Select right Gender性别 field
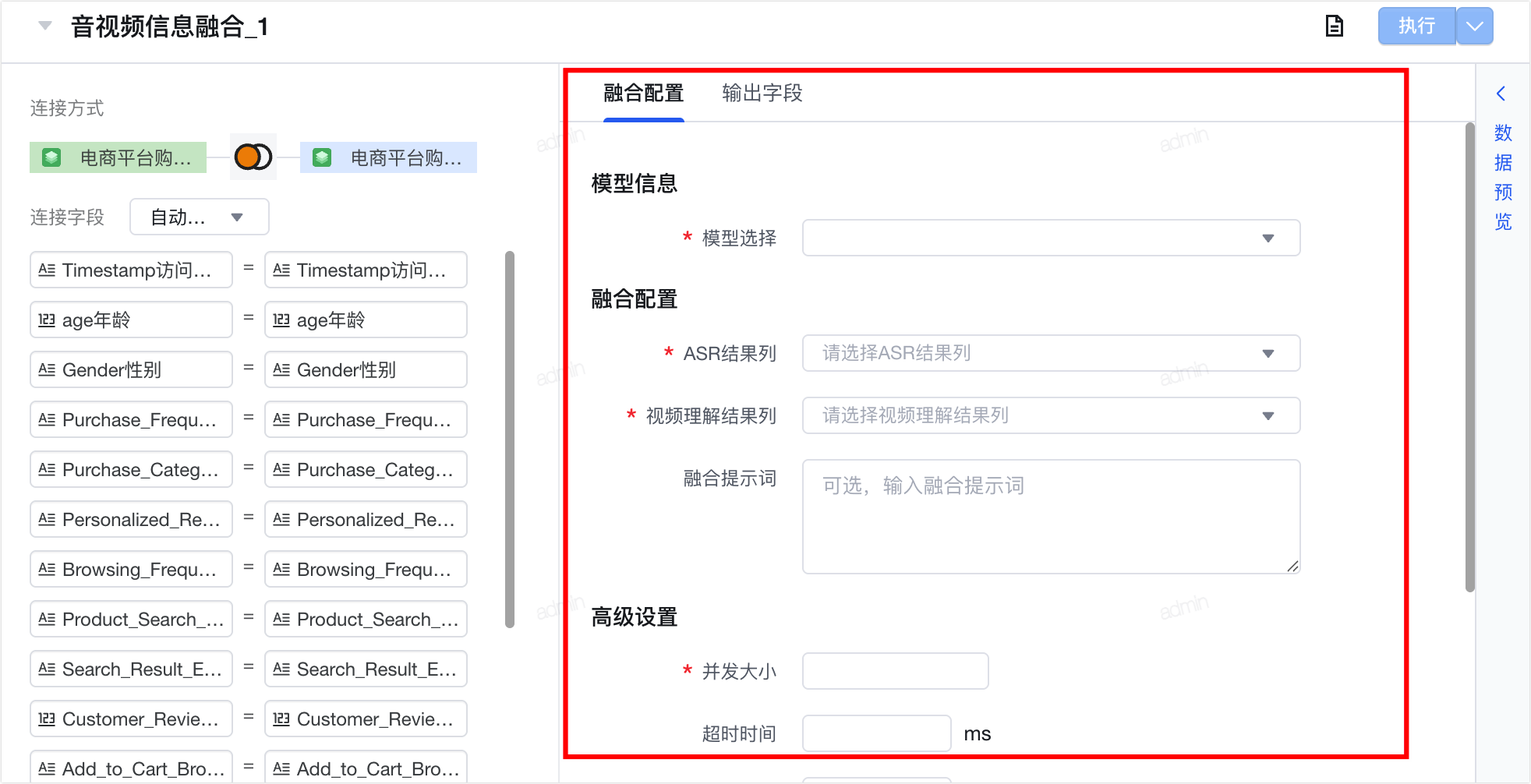1531x784 pixels. click(366, 369)
